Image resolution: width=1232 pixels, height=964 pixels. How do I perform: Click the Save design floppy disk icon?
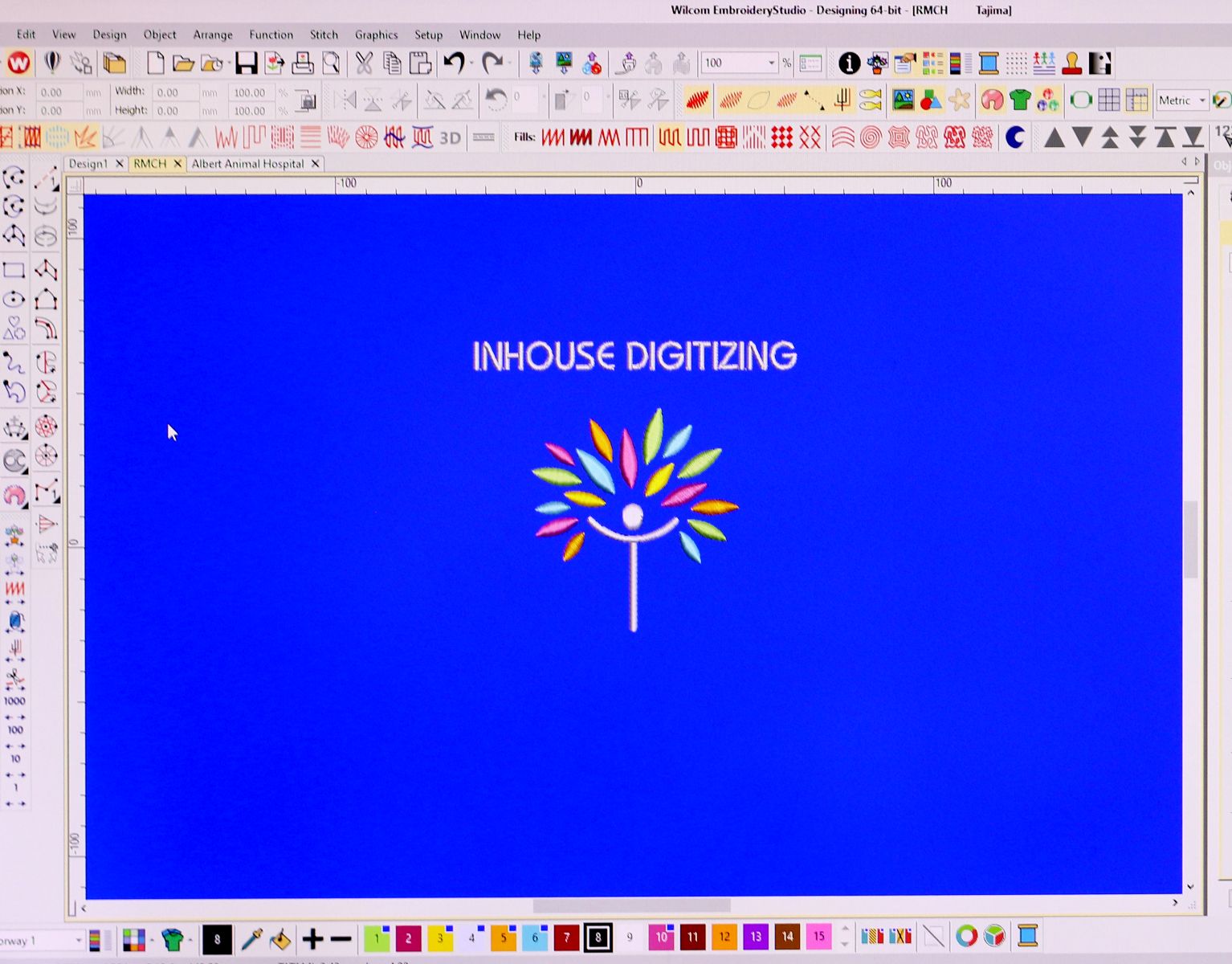pos(246,63)
